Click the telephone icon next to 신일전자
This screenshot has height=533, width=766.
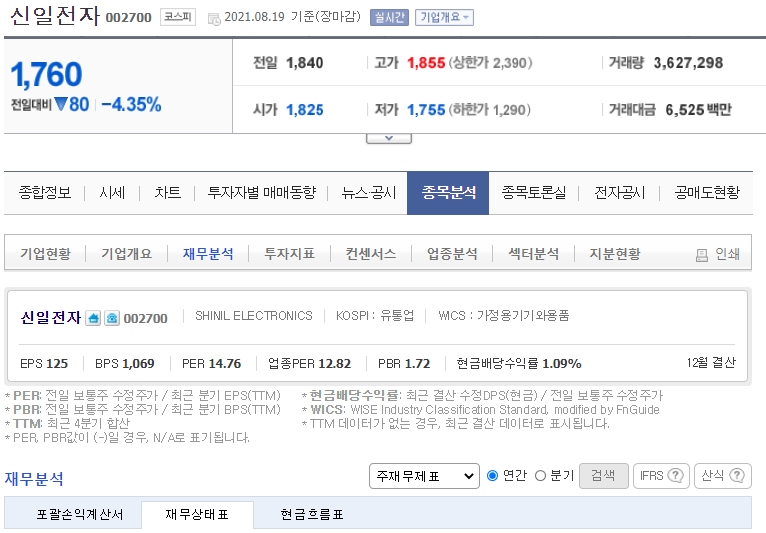click(112, 318)
